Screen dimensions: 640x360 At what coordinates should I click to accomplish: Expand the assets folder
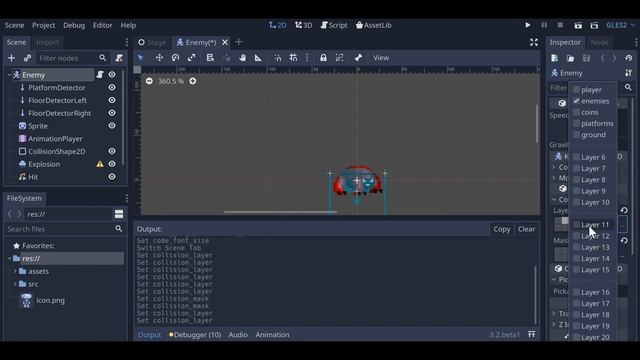click(x=15, y=271)
